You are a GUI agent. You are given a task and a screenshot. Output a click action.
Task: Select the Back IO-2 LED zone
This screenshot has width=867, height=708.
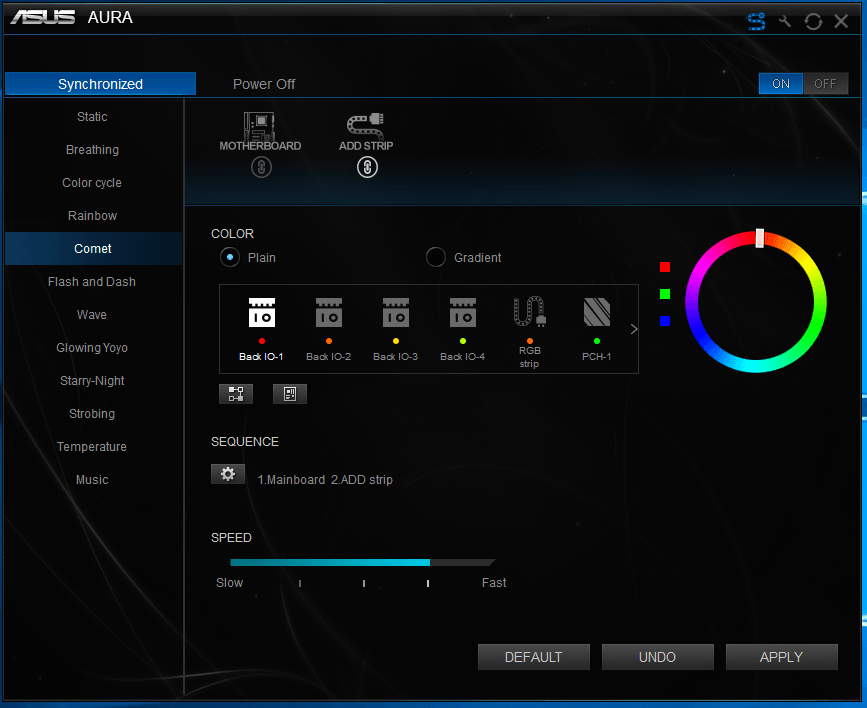pyautogui.click(x=328, y=329)
